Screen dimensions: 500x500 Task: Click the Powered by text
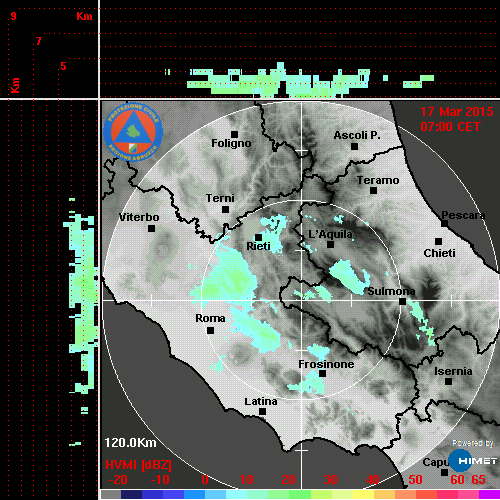[473, 443]
